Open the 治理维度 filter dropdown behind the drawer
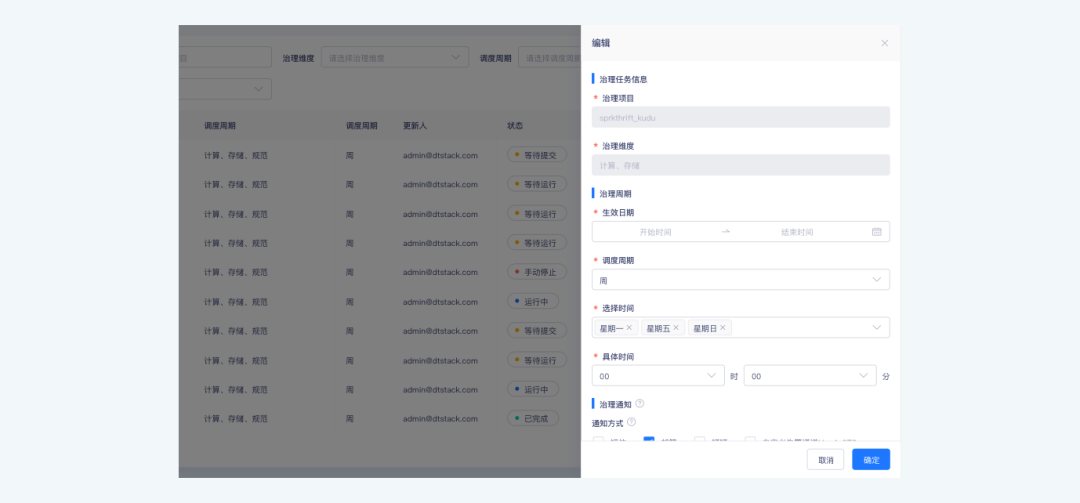 (x=394, y=58)
